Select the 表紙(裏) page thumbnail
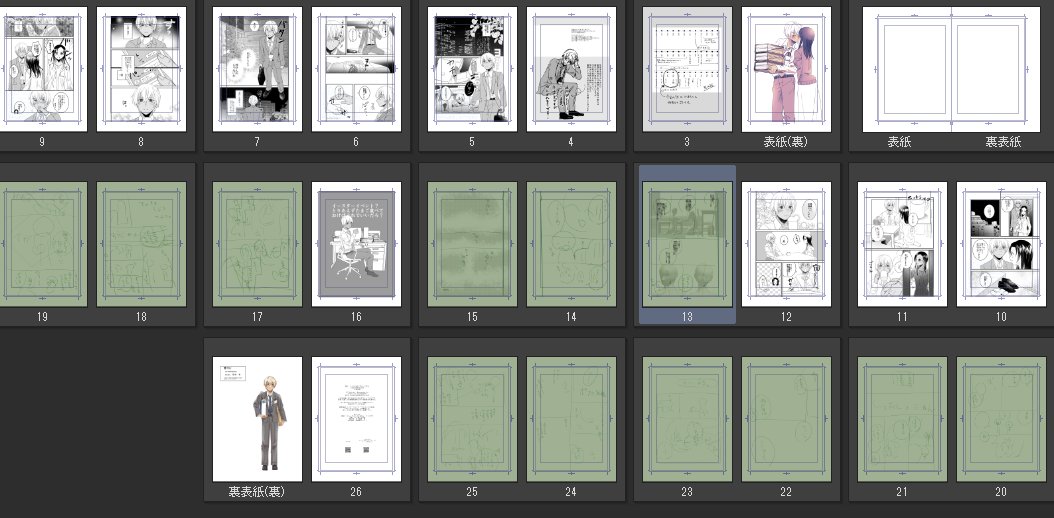1054x518 pixels. pos(786,69)
